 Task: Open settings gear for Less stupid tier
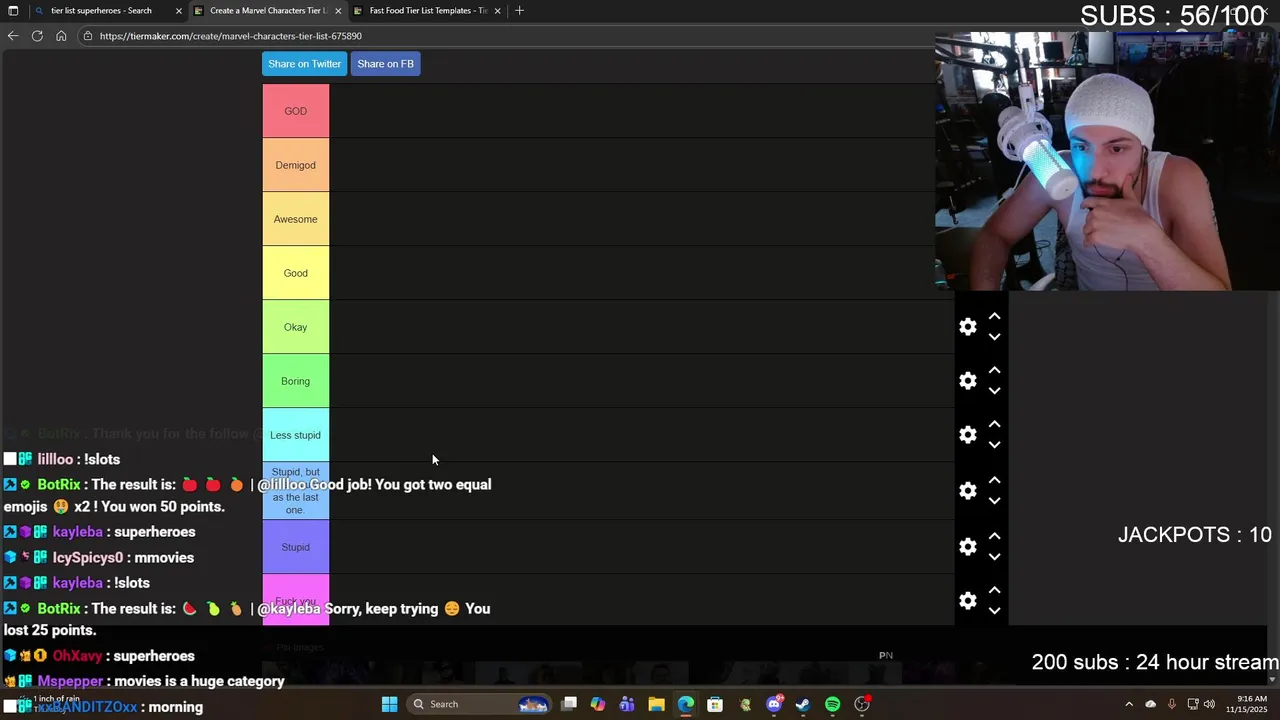[968, 435]
